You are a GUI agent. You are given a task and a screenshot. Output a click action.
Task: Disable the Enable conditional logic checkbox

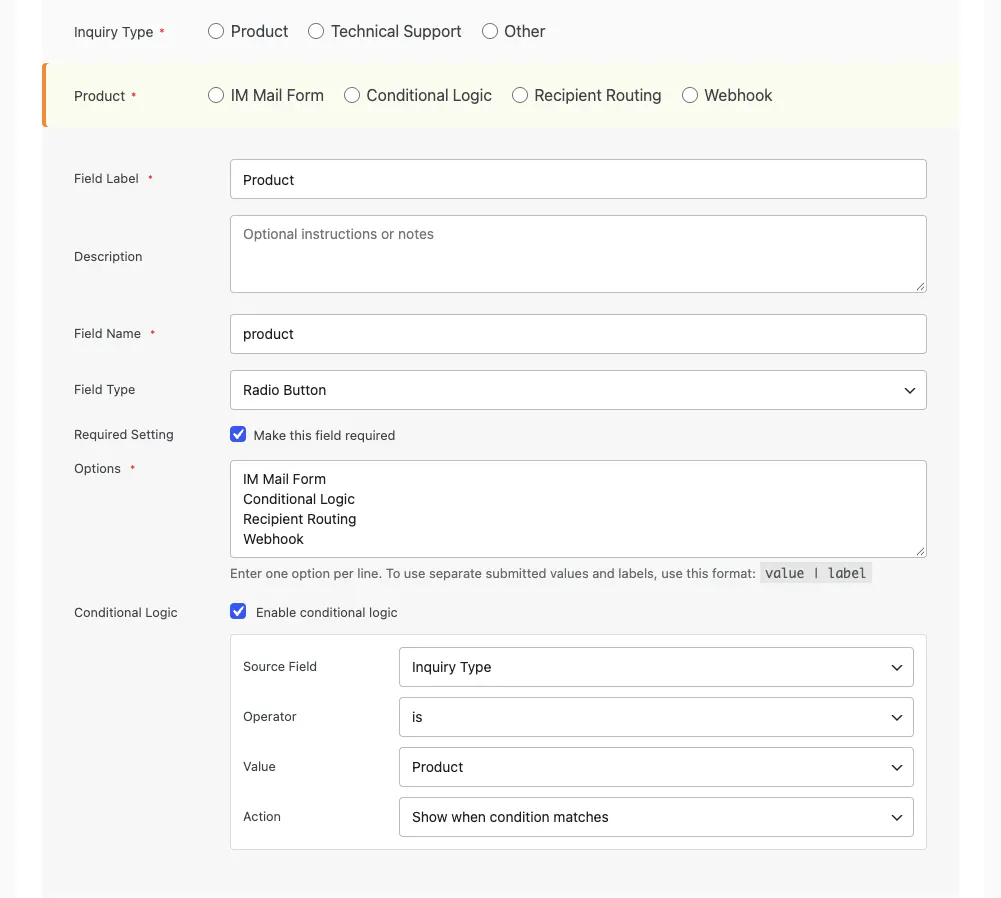tap(238, 611)
